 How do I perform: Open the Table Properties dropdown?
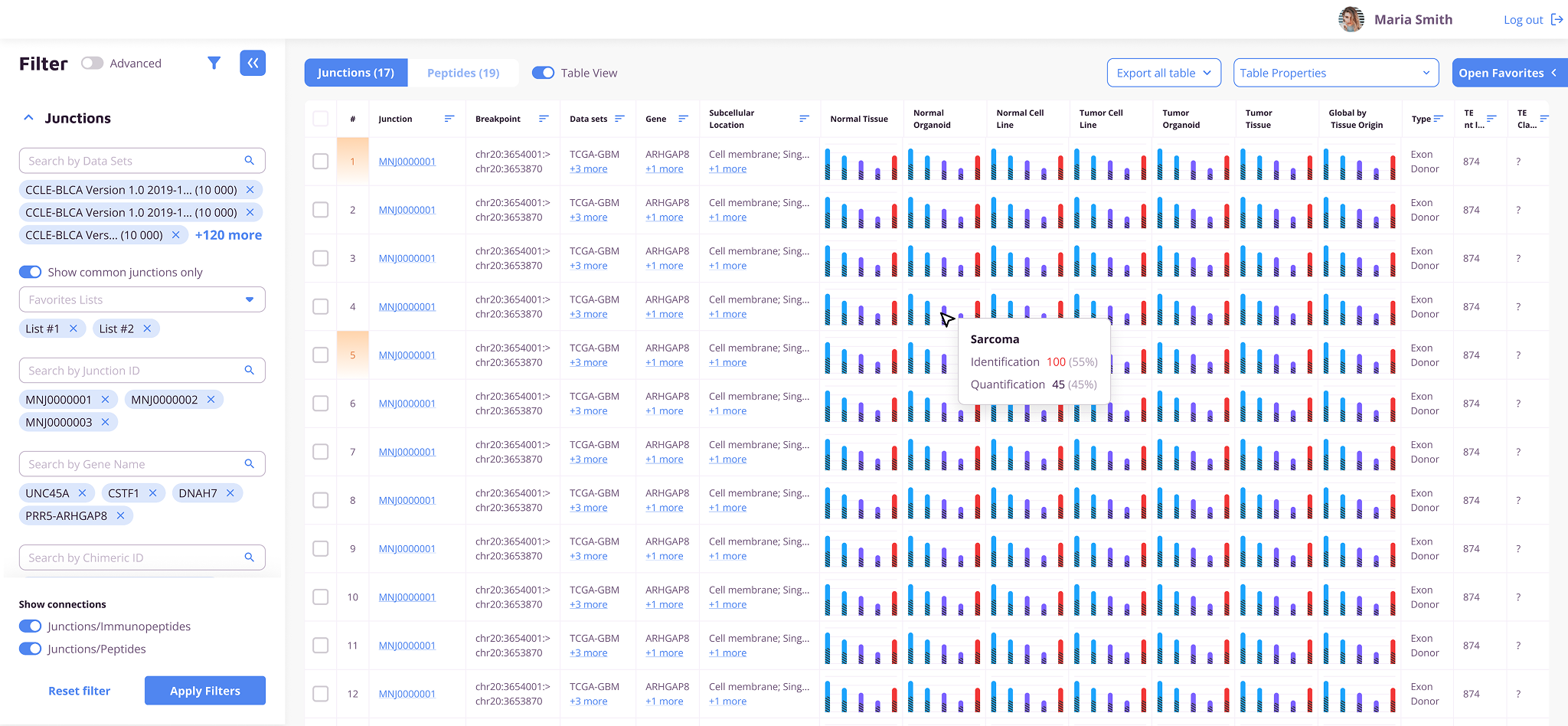(1336, 73)
